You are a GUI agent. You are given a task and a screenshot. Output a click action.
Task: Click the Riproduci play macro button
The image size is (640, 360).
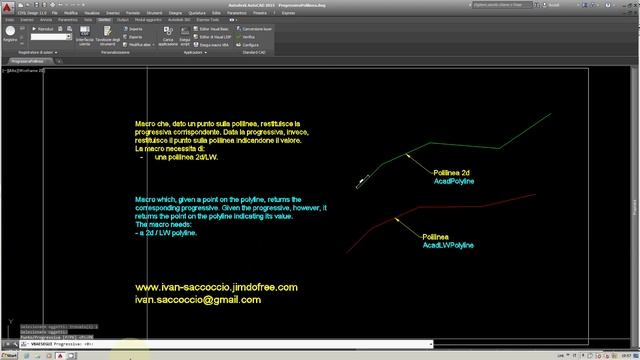click(42, 29)
